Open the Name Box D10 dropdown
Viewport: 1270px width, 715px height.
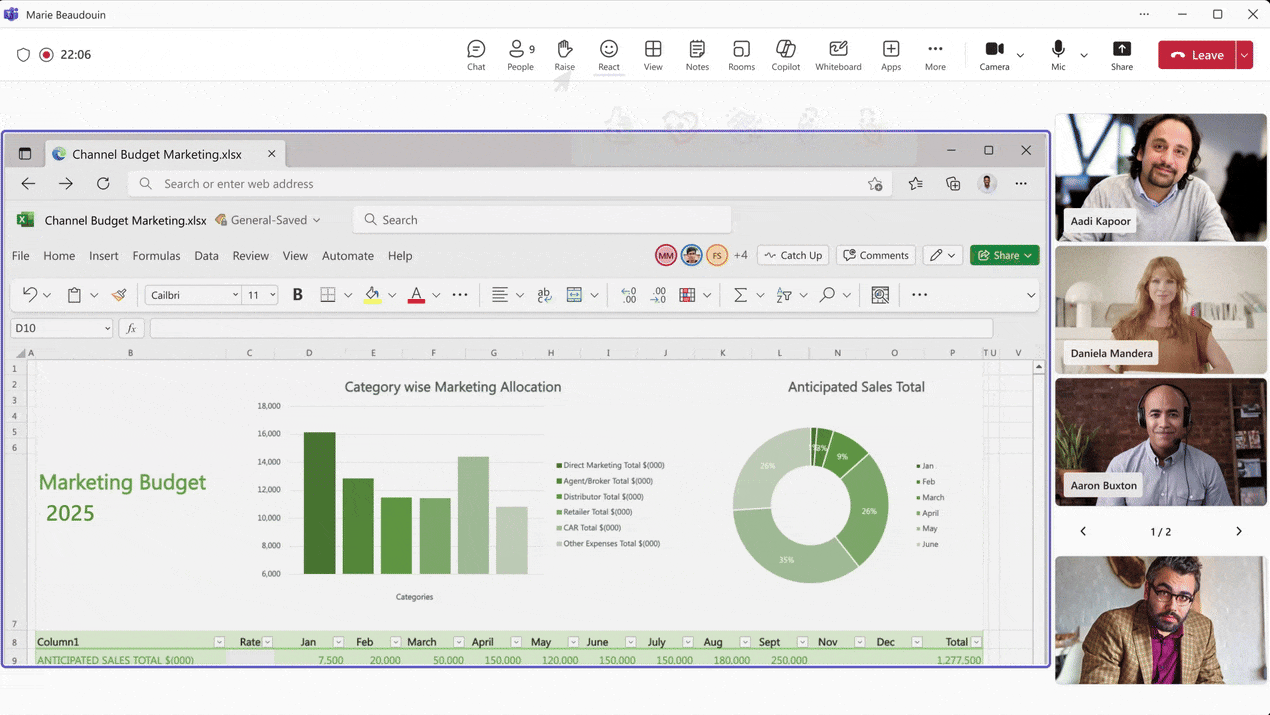point(107,328)
